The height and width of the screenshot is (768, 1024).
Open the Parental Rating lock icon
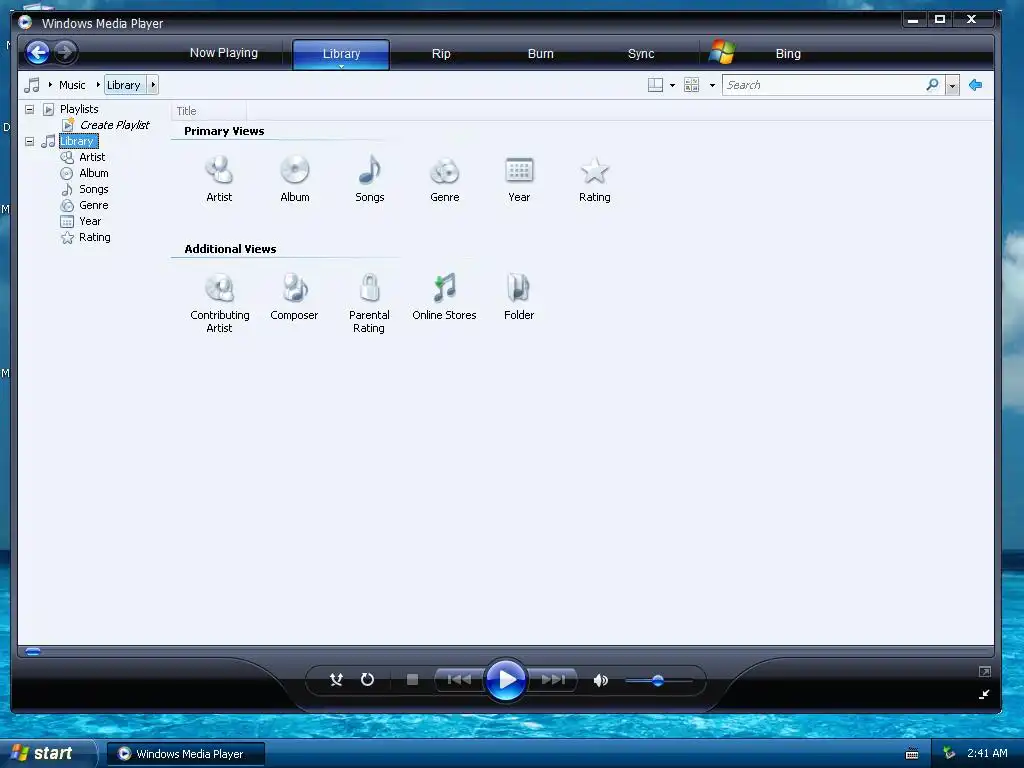370,288
